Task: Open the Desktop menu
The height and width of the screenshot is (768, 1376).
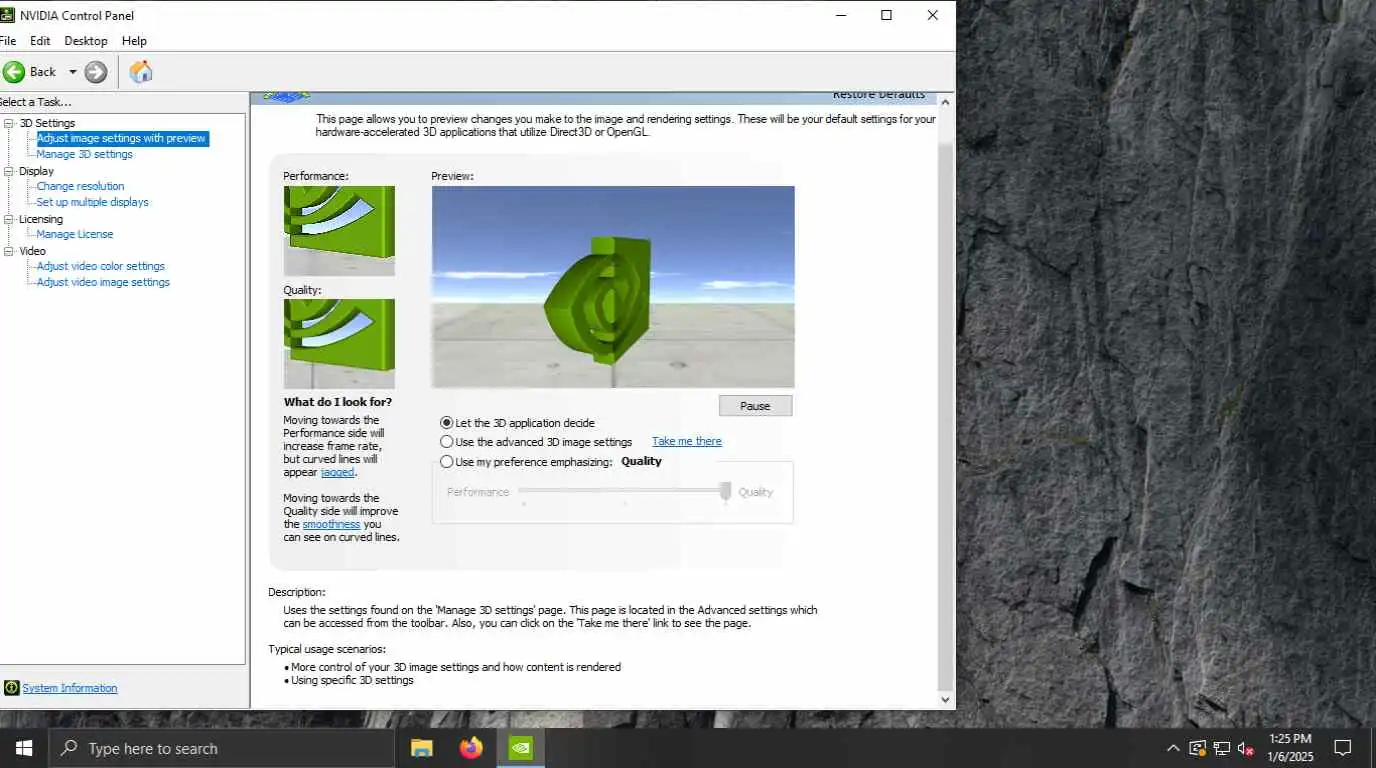Action: coord(86,41)
